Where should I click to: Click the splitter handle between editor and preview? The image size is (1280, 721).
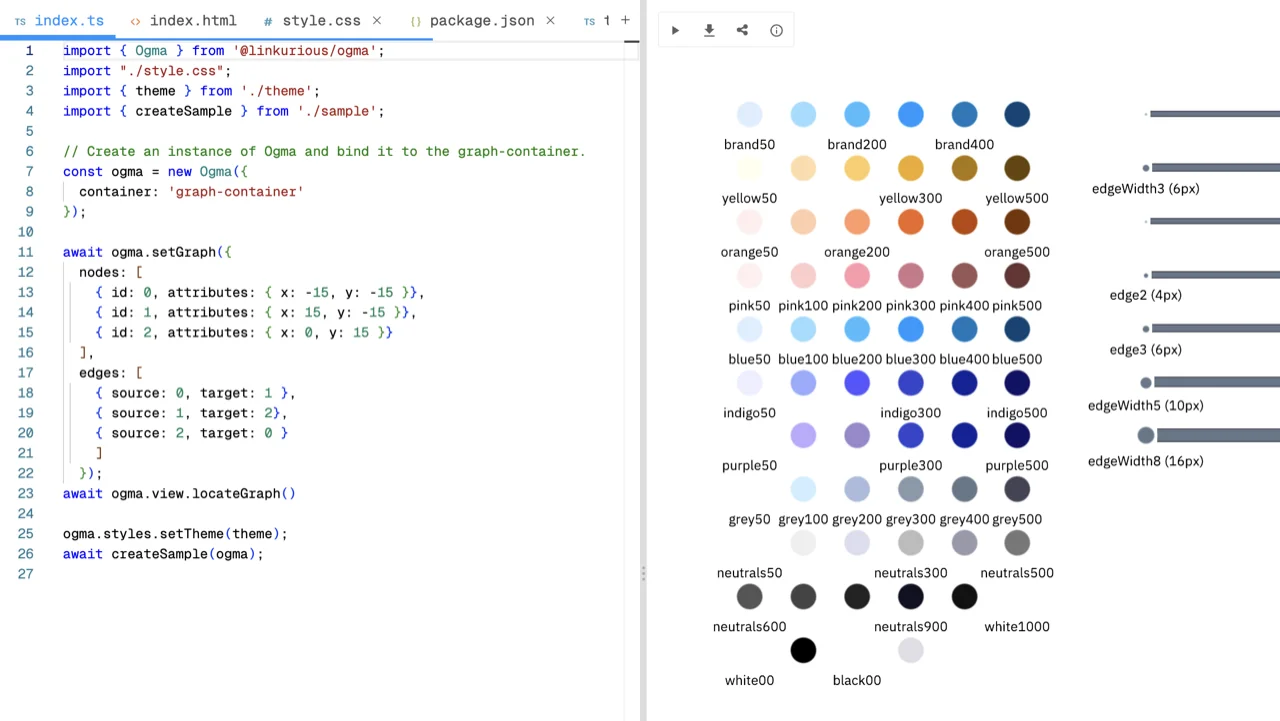pyautogui.click(x=643, y=573)
